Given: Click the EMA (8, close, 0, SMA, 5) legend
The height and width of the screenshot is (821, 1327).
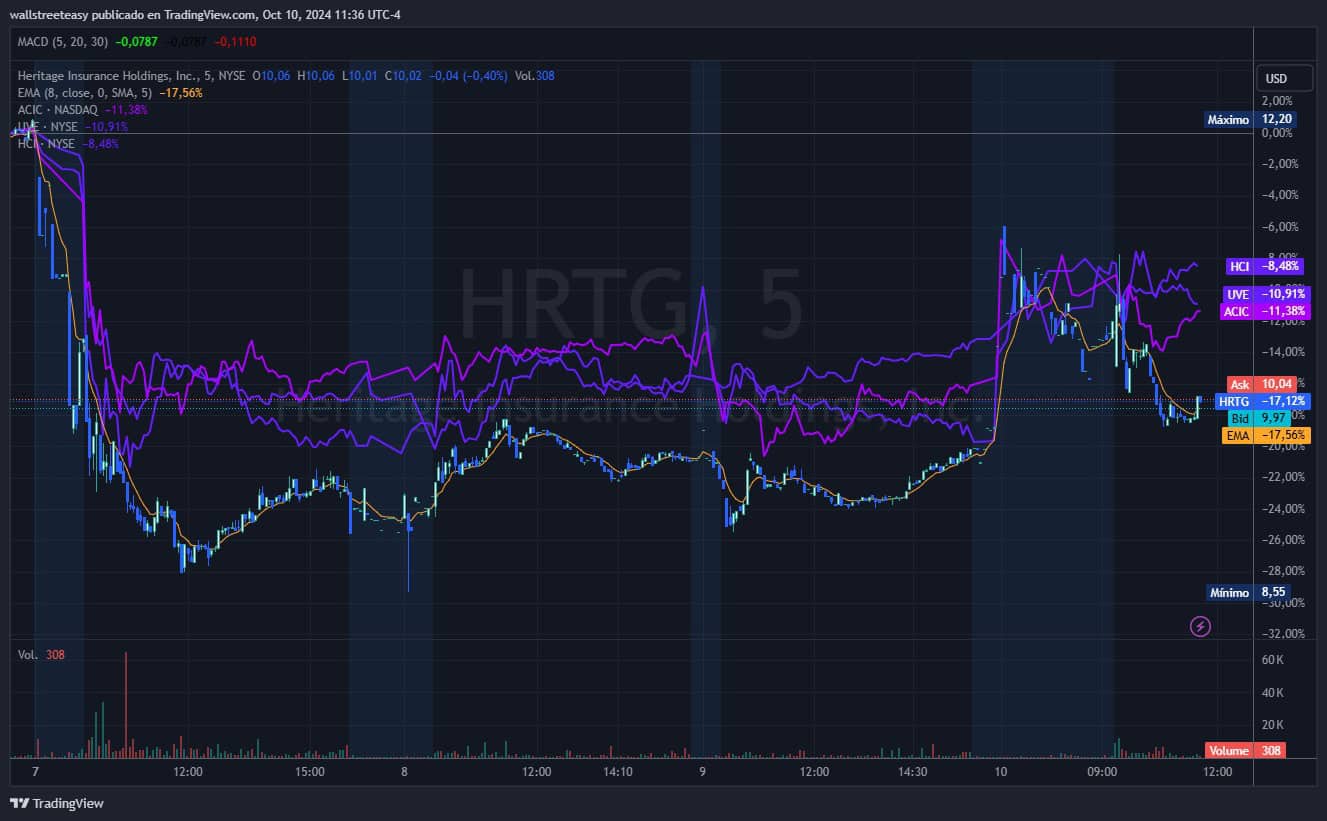Looking at the screenshot, I should 85,92.
